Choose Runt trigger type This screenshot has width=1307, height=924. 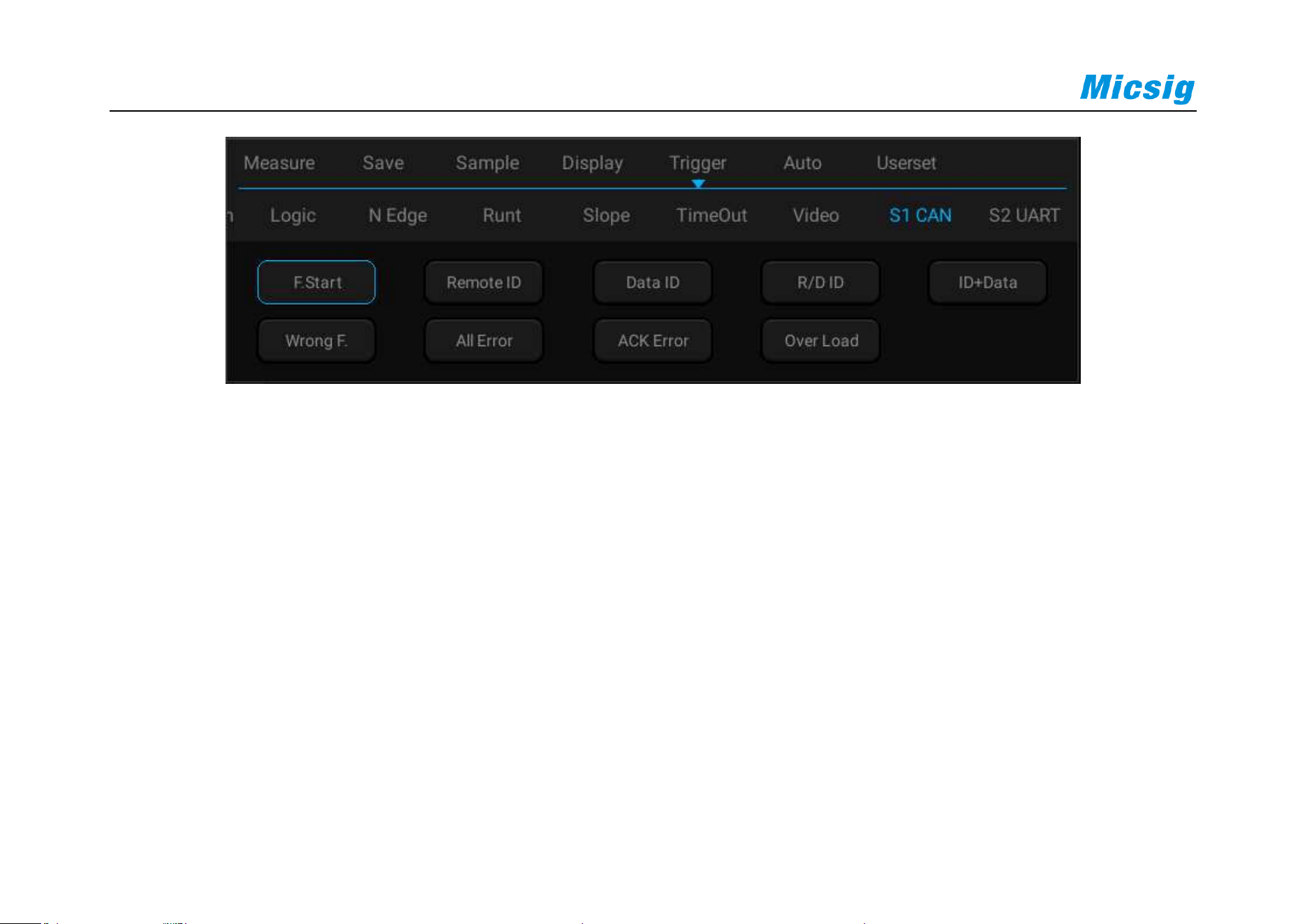click(x=502, y=215)
